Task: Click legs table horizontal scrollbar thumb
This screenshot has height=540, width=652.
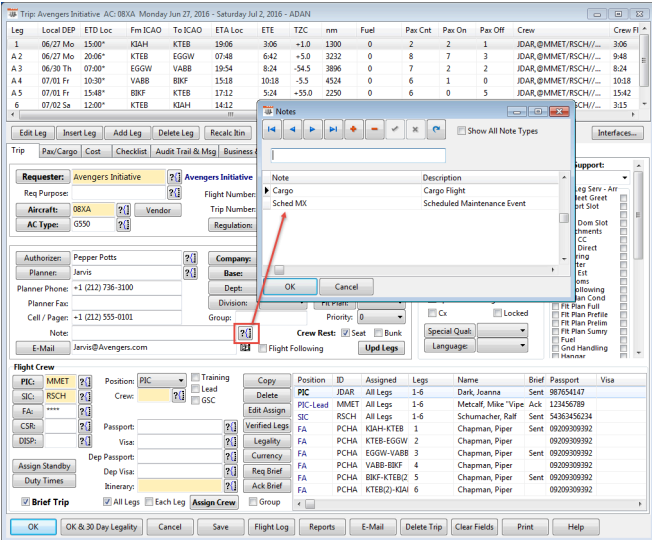Action: click(230, 114)
